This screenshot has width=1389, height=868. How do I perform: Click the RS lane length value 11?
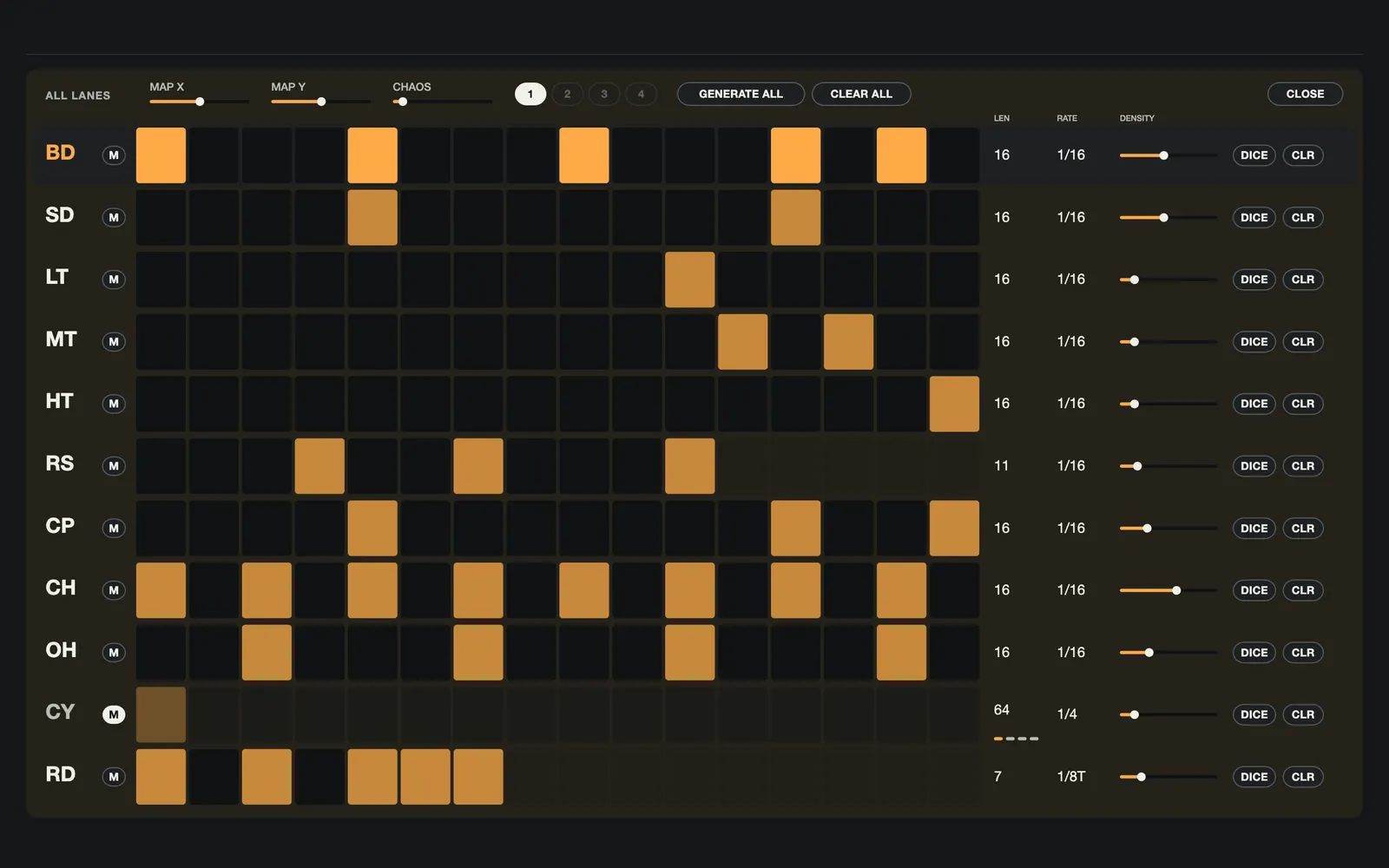pos(1001,466)
